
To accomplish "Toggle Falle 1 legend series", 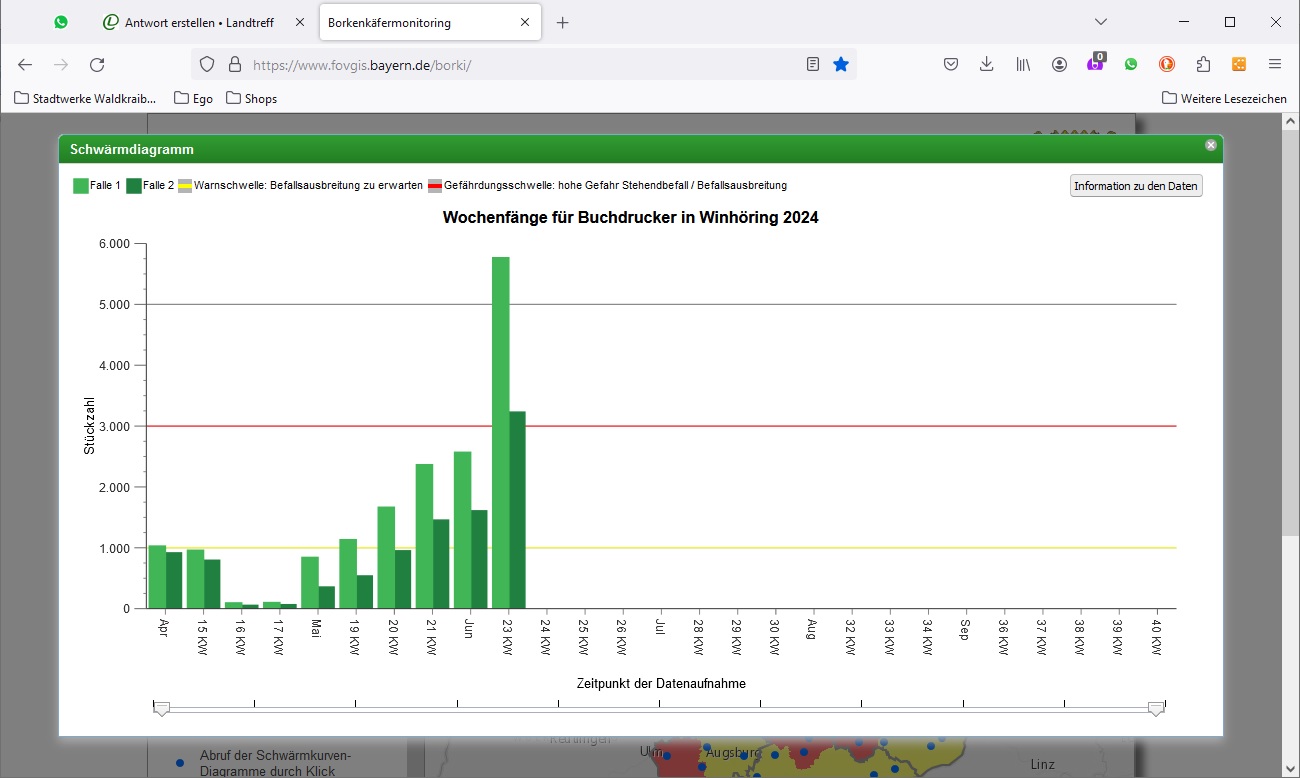I will click(97, 185).
